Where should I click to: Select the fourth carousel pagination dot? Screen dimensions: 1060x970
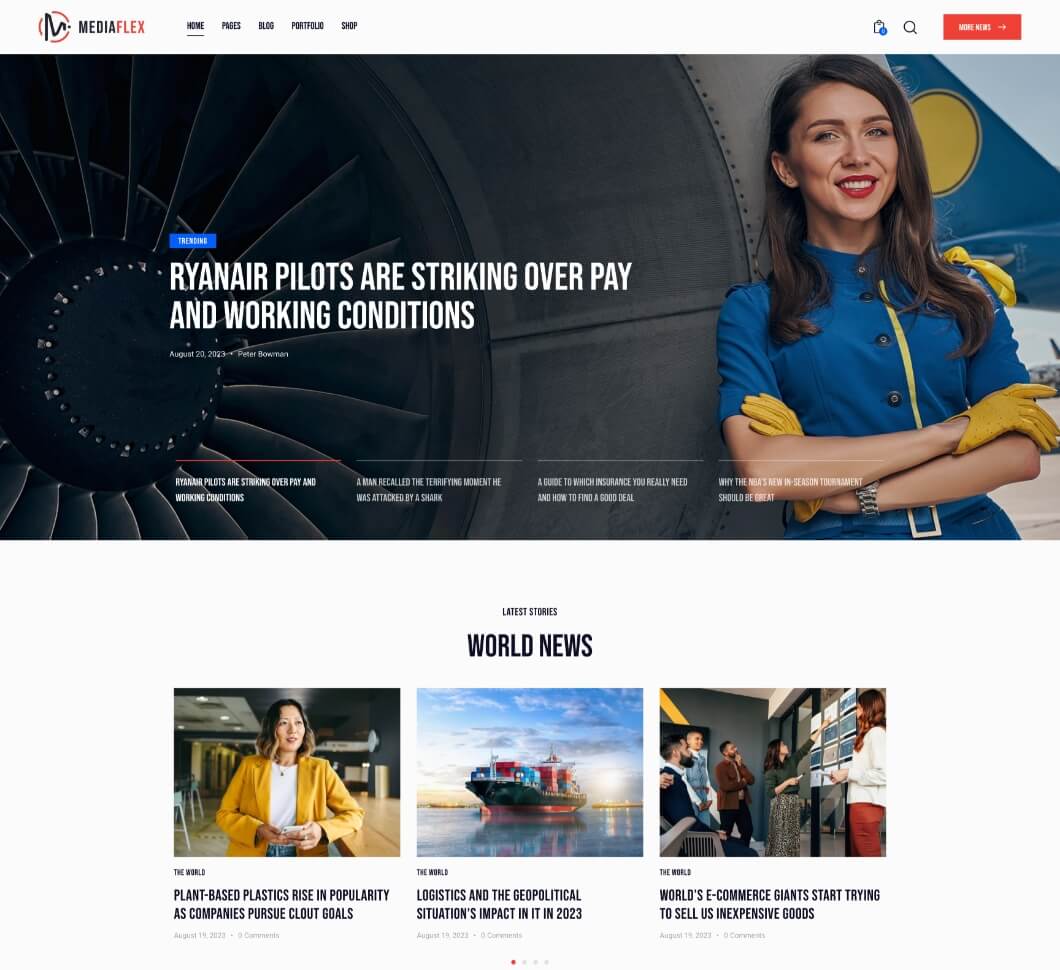pyautogui.click(x=546, y=962)
